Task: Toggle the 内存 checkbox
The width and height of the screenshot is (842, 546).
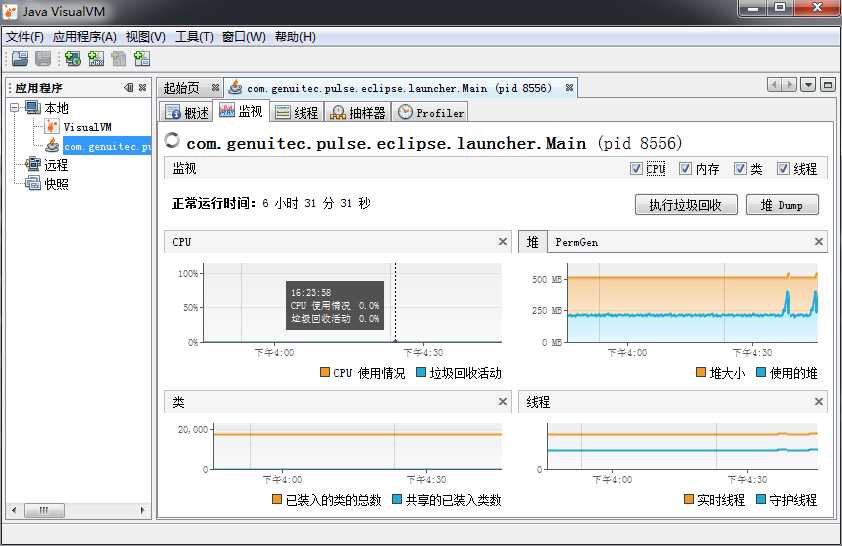Action: click(685, 169)
